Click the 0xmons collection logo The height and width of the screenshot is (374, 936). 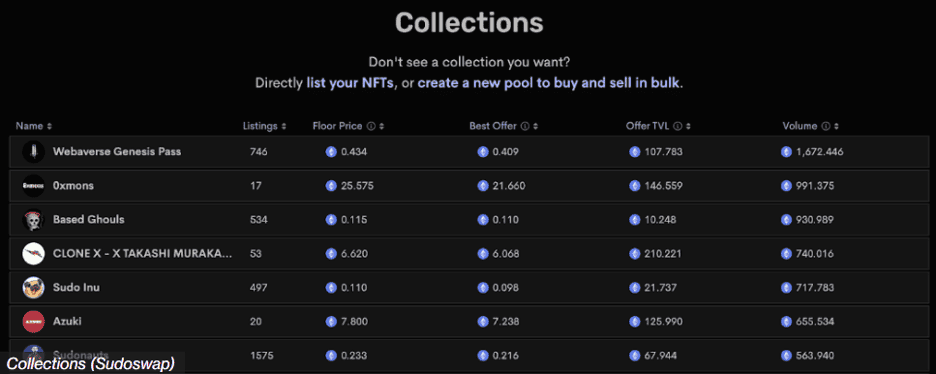pos(33,186)
